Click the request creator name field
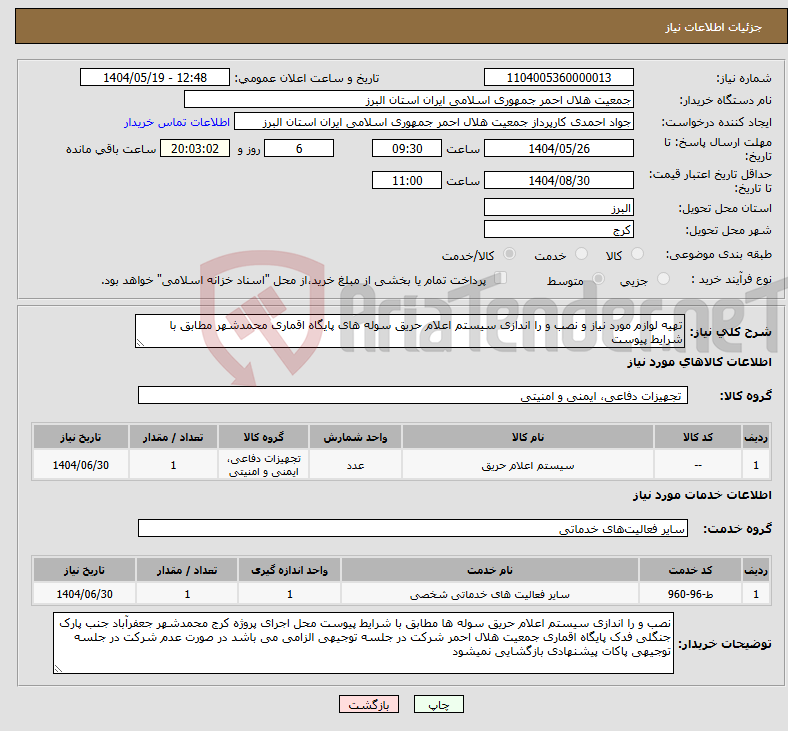 point(434,122)
